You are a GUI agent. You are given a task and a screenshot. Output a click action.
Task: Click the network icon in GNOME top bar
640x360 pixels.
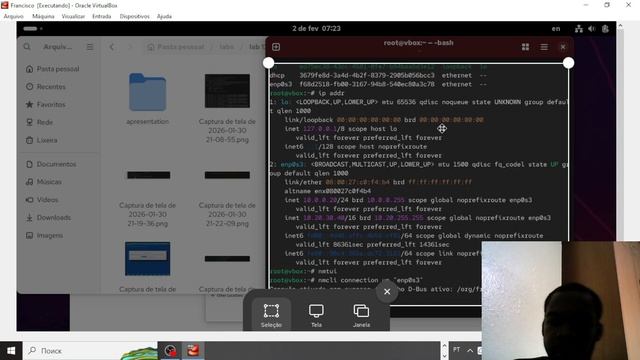click(579, 29)
